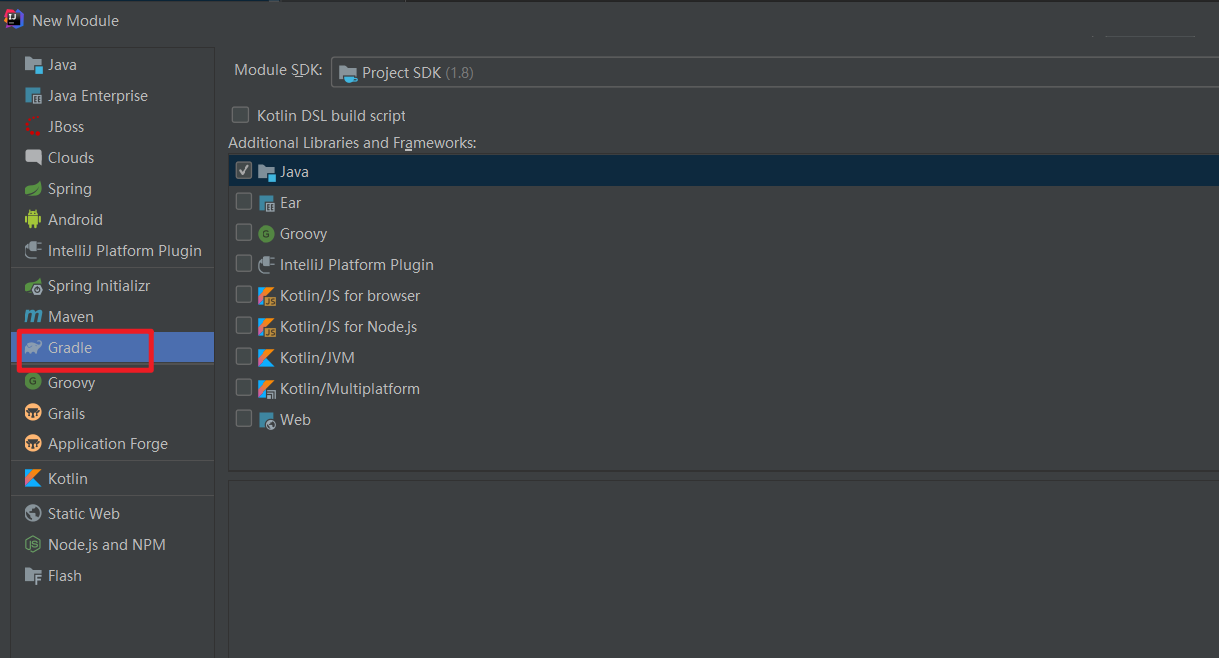Select Maven module type
Screen dimensions: 1219x658
tap(113, 317)
